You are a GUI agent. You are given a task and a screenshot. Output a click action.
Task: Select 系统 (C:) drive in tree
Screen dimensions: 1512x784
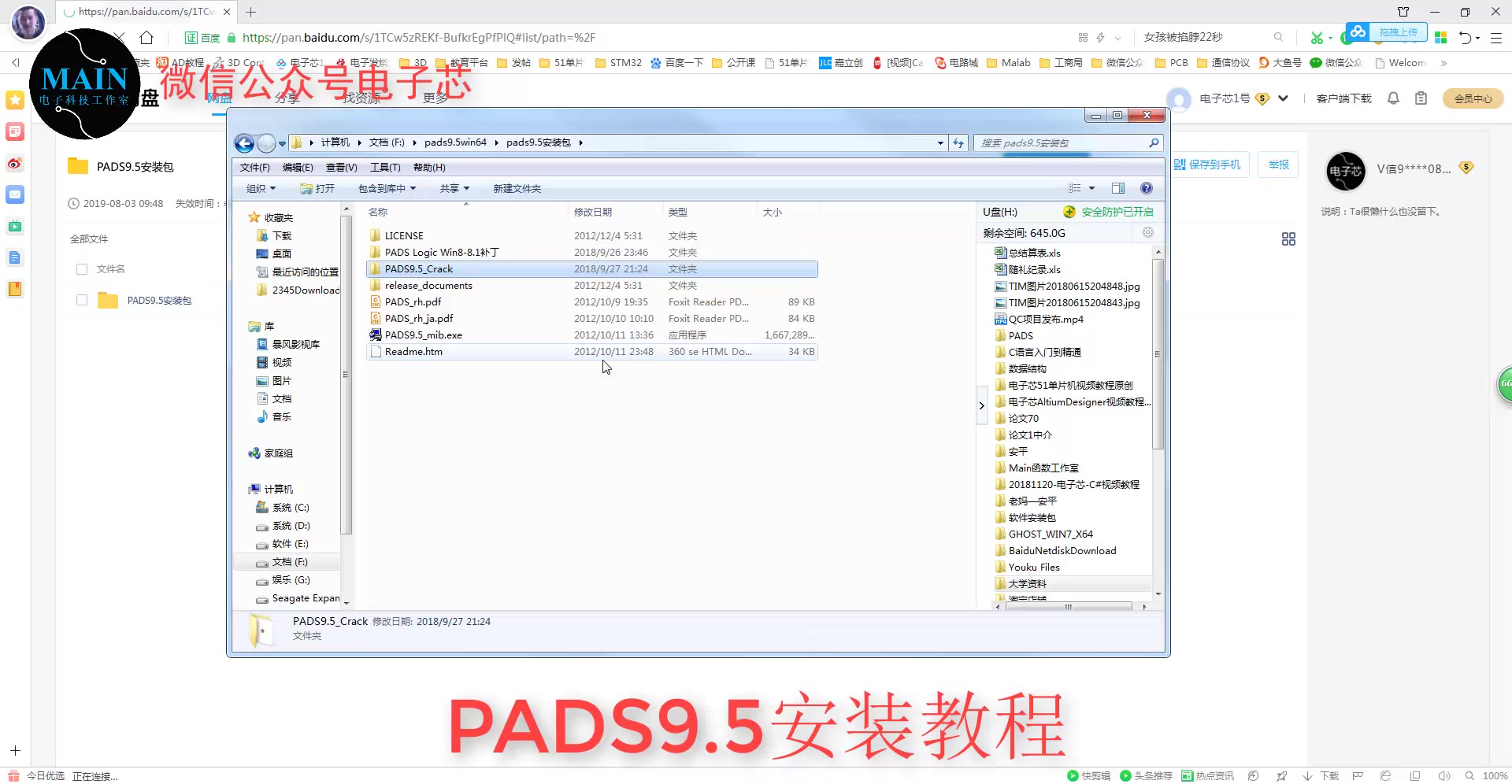pos(290,508)
